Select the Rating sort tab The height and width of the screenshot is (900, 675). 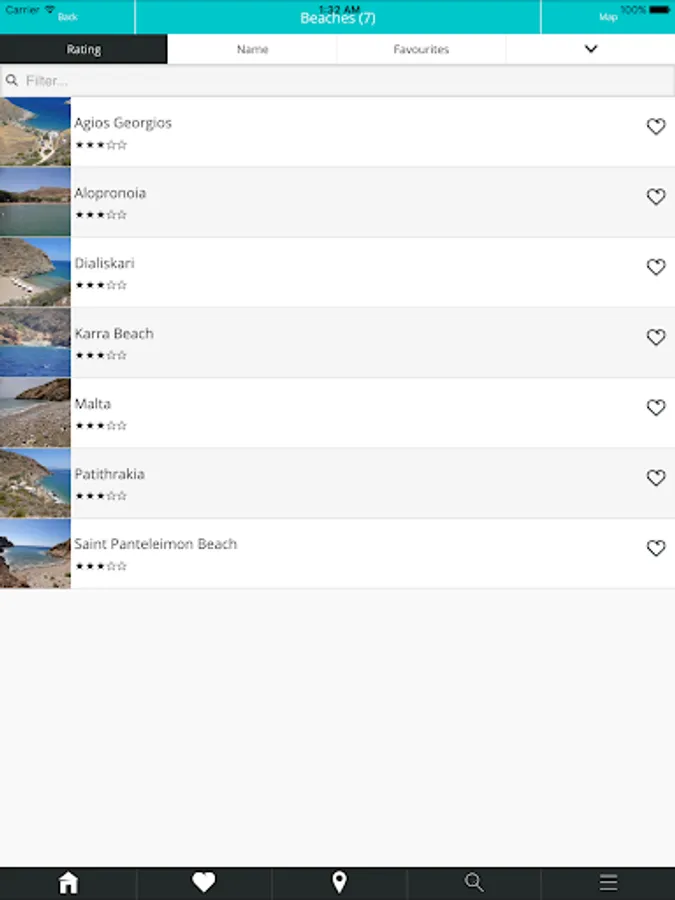tap(84, 49)
